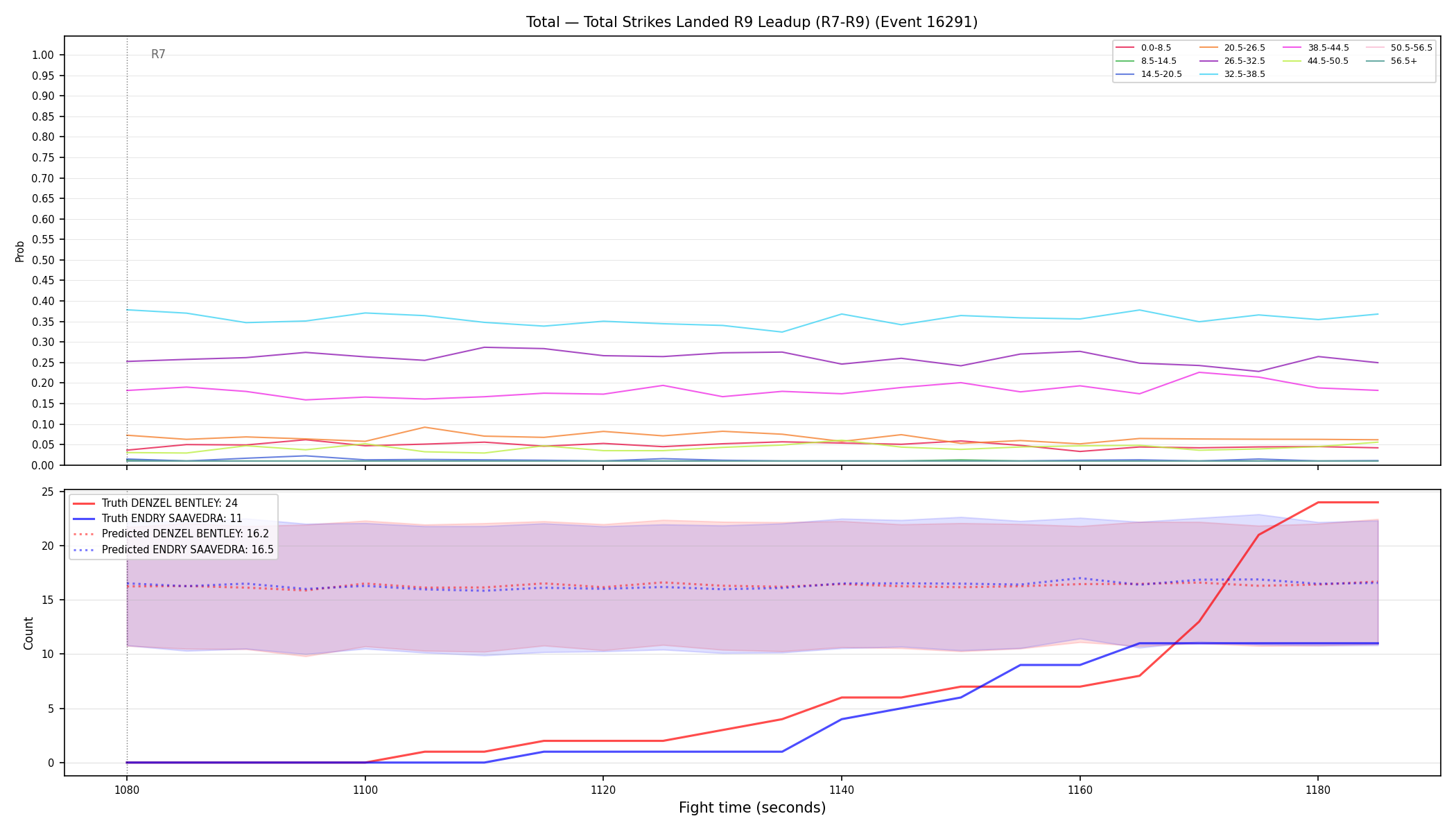Select the 38.5-44.5 legend entry
The height and width of the screenshot is (832, 1456).
[1316, 48]
